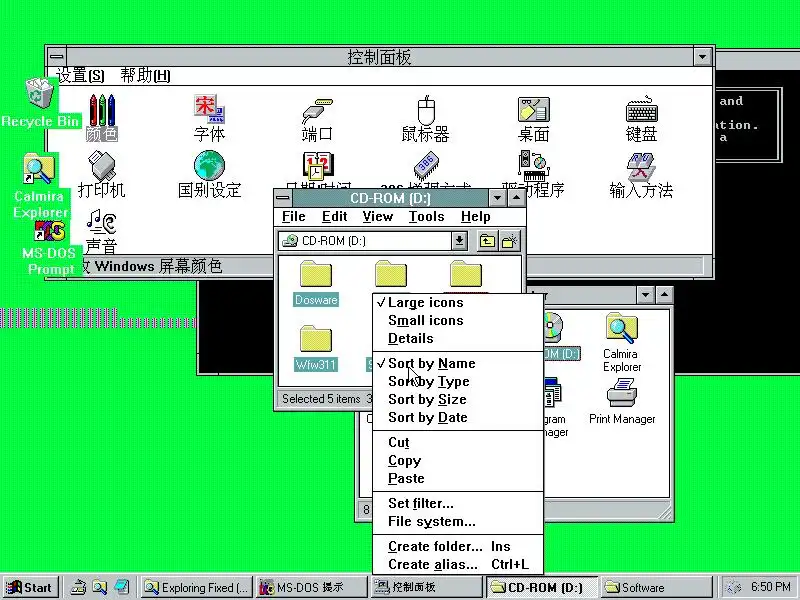This screenshot has height=600, width=800.
Task: Select Calmira Explorer icon in Software window
Action: (622, 343)
